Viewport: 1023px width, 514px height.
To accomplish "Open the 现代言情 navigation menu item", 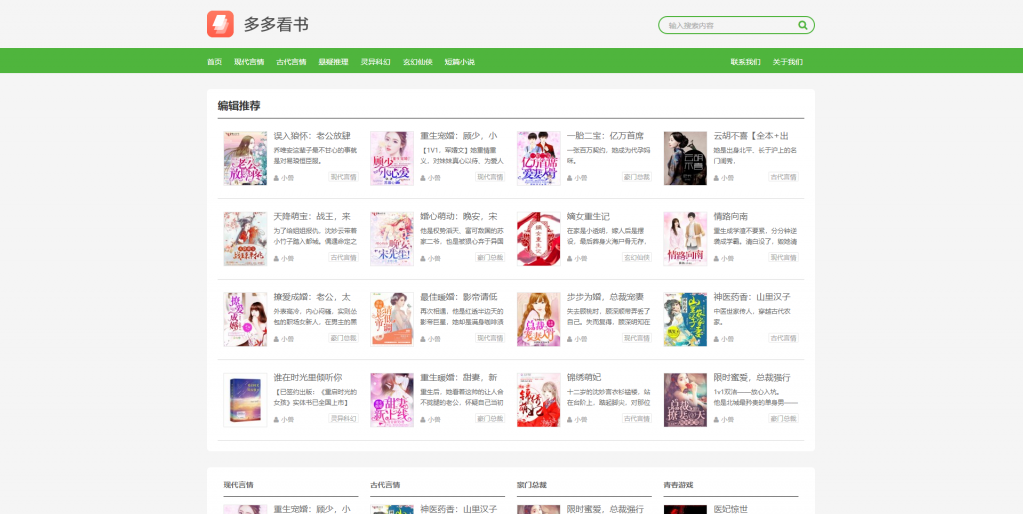I will tap(249, 62).
